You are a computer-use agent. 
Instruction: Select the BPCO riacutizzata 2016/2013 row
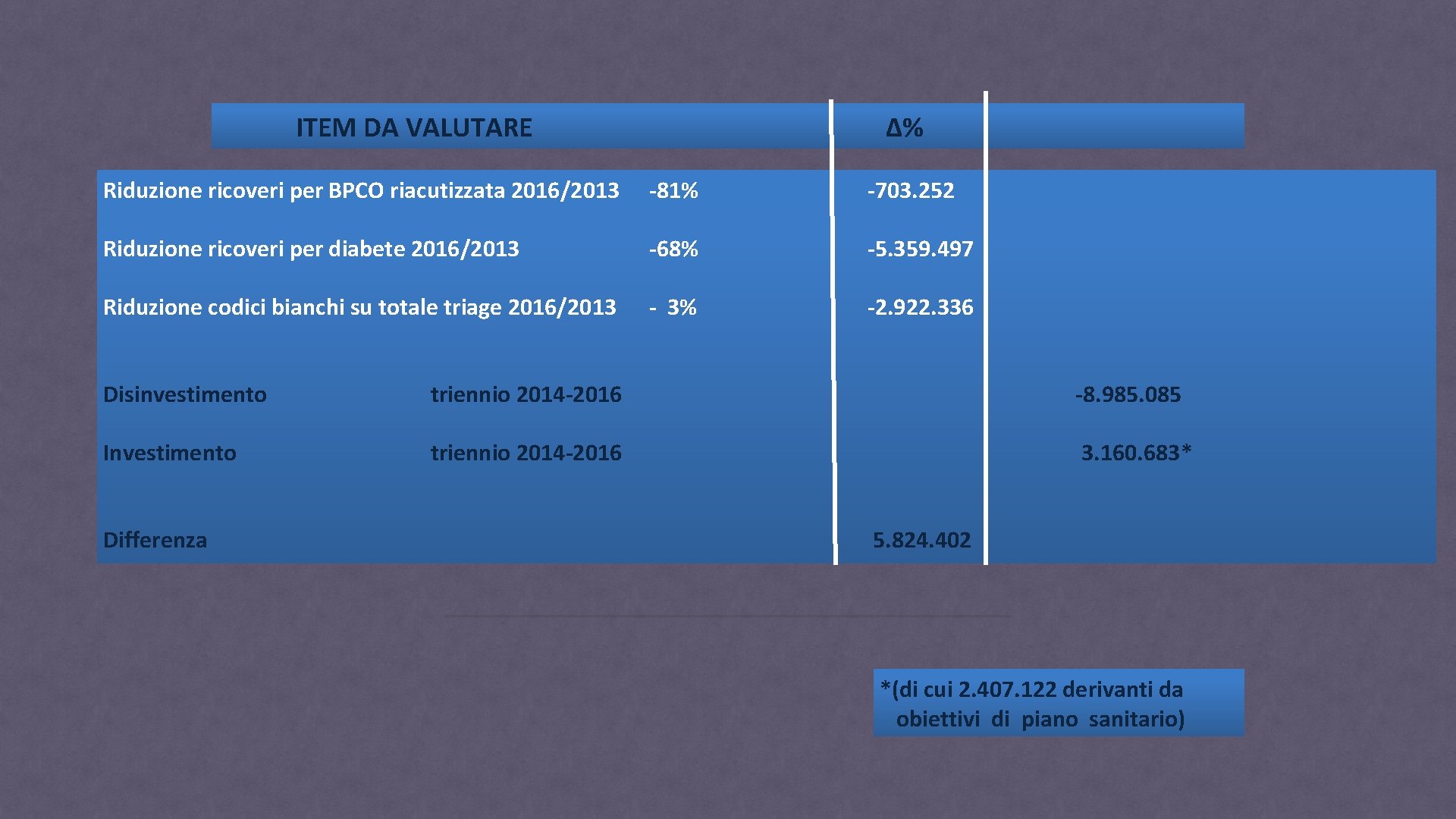pos(360,193)
